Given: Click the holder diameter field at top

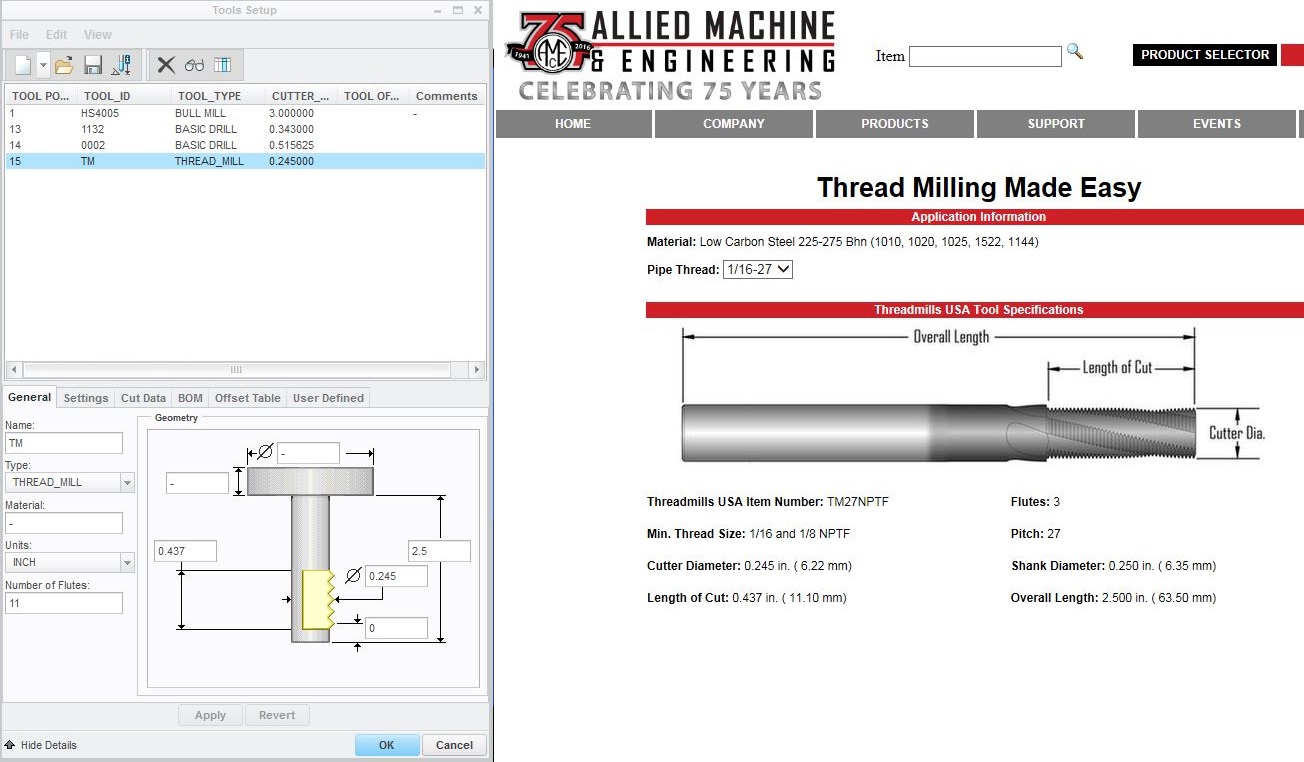Looking at the screenshot, I should click(308, 453).
